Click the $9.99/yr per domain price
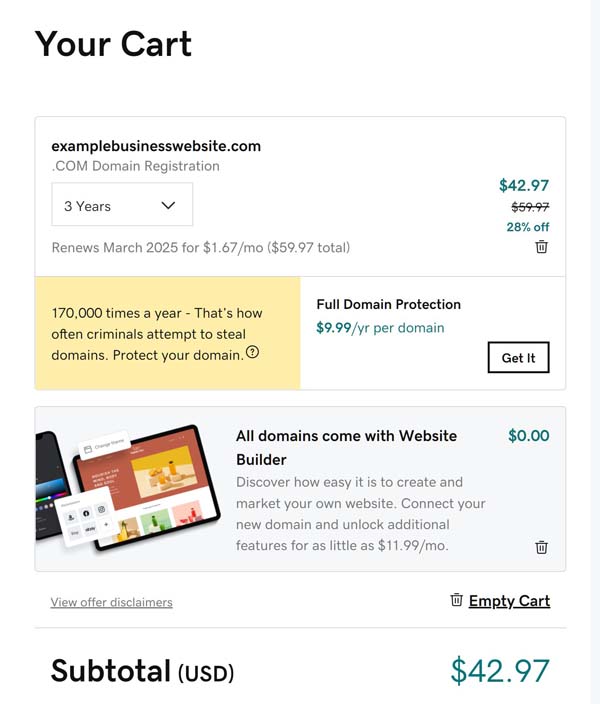Screen dimensions: 600x704 click(380, 328)
